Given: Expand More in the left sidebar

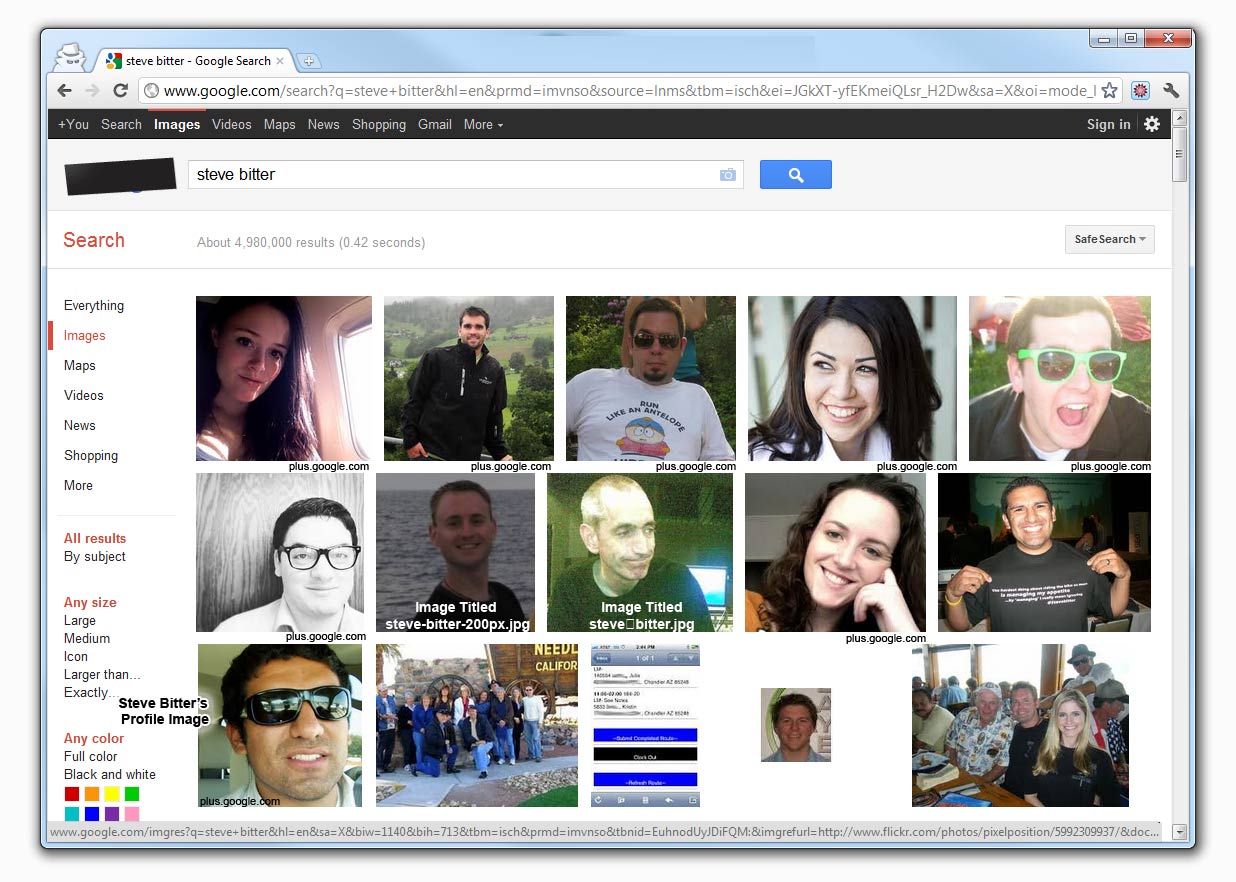Looking at the screenshot, I should pos(78,485).
